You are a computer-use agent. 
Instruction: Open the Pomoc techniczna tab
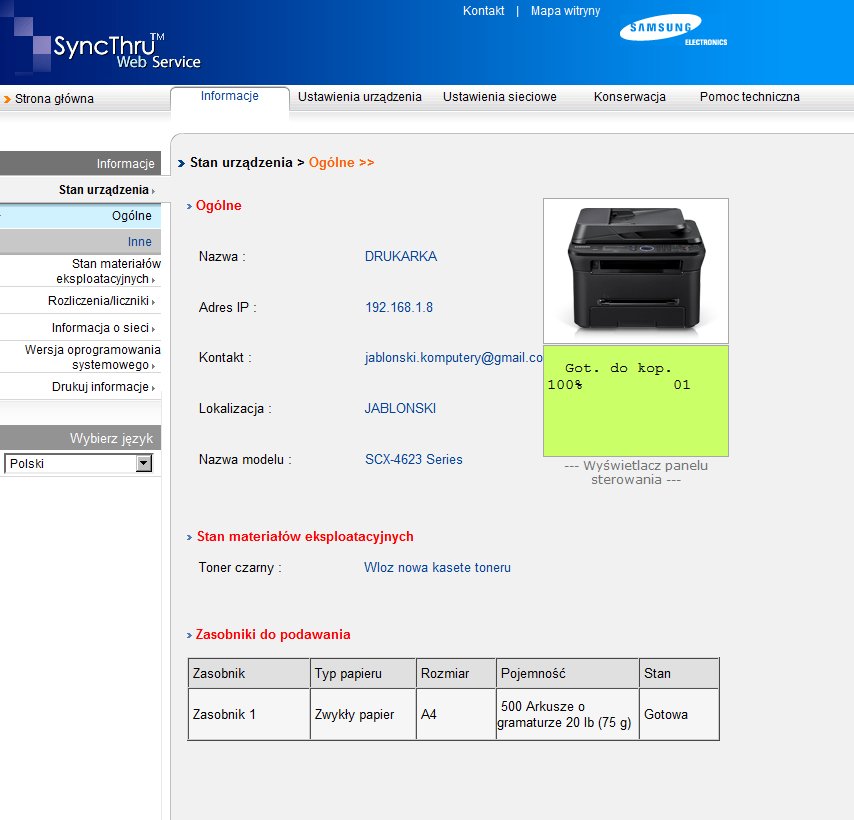click(x=749, y=97)
